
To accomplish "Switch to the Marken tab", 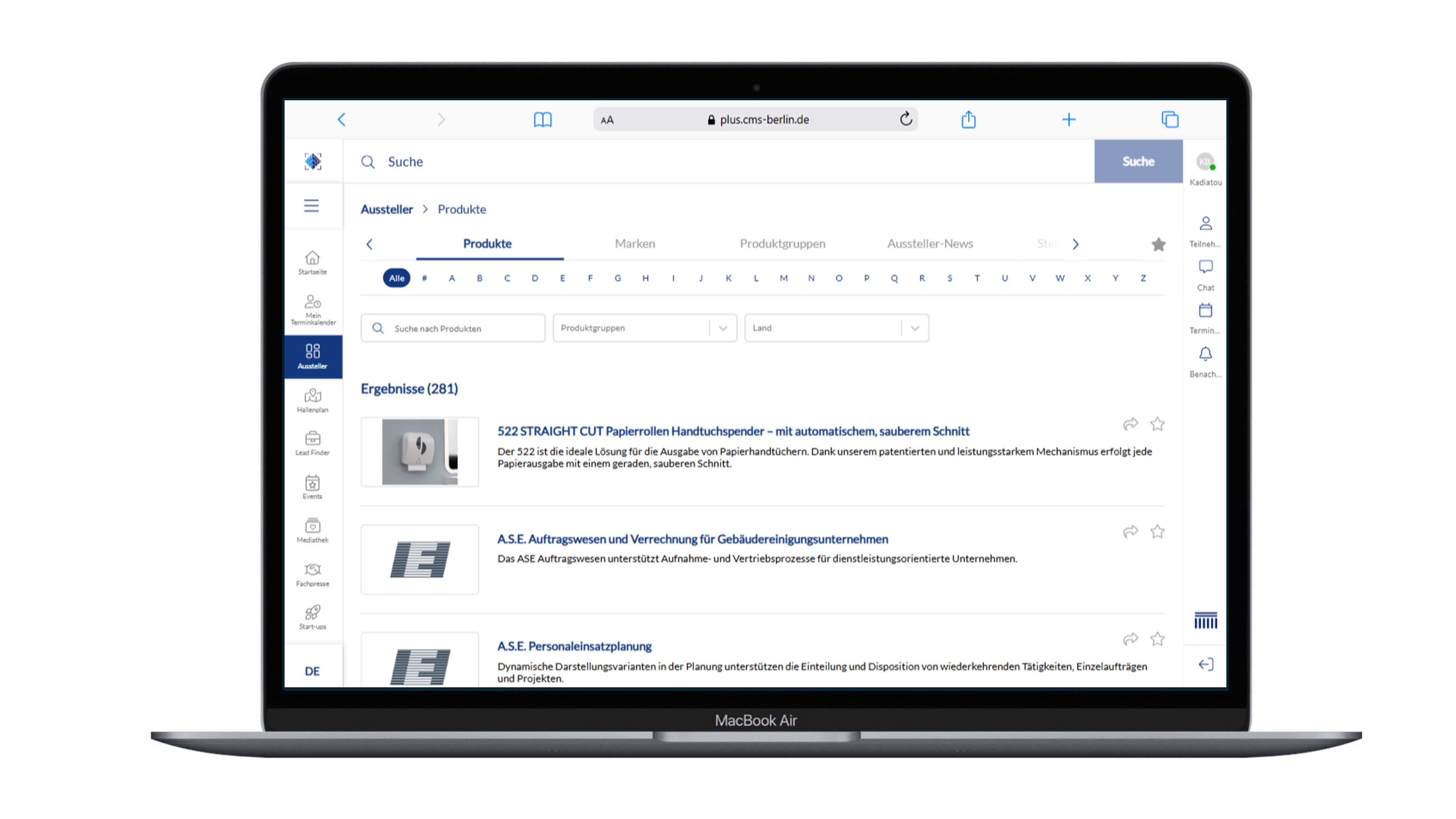I will [635, 244].
